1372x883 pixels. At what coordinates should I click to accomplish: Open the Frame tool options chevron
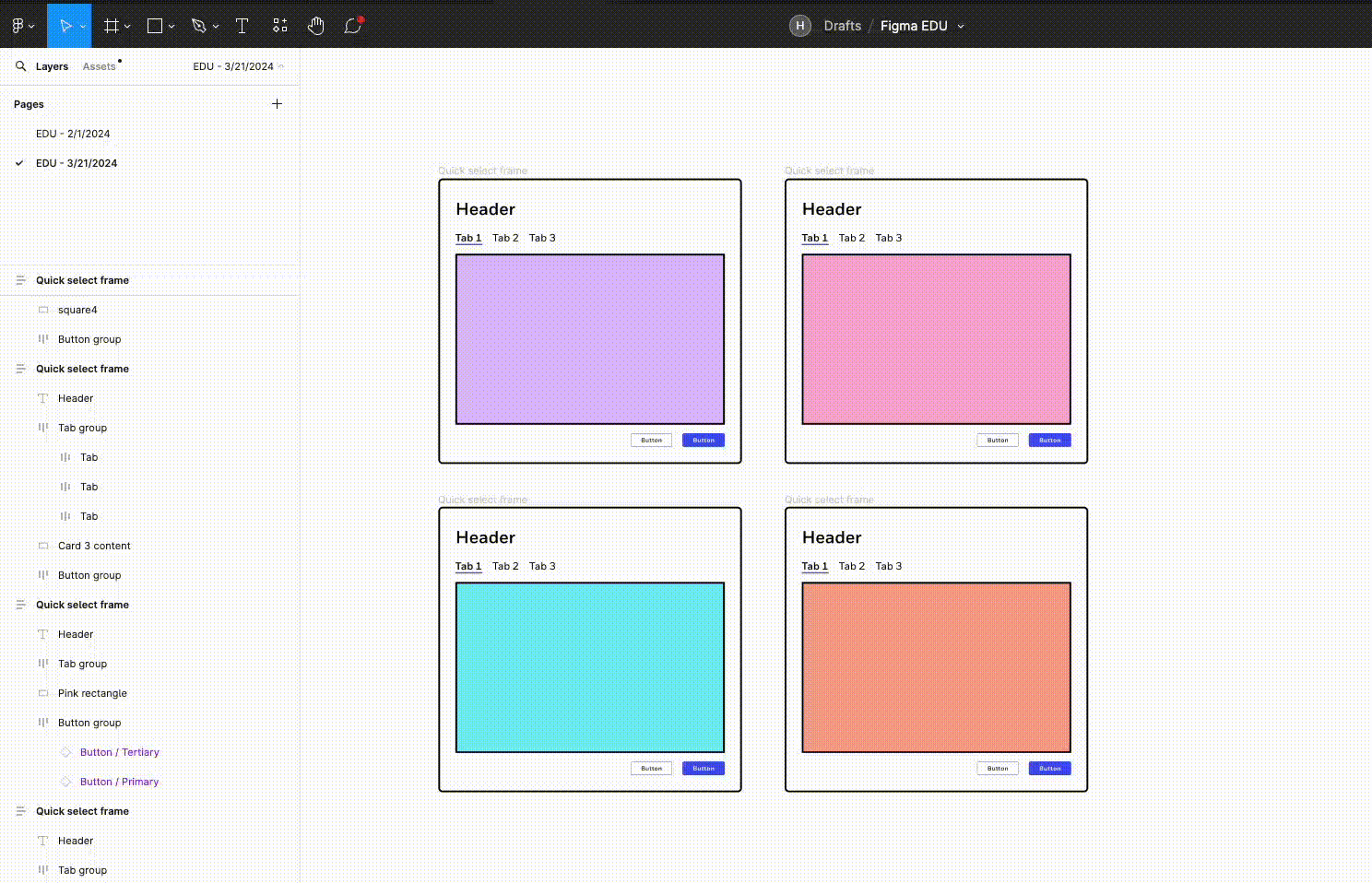[127, 27]
